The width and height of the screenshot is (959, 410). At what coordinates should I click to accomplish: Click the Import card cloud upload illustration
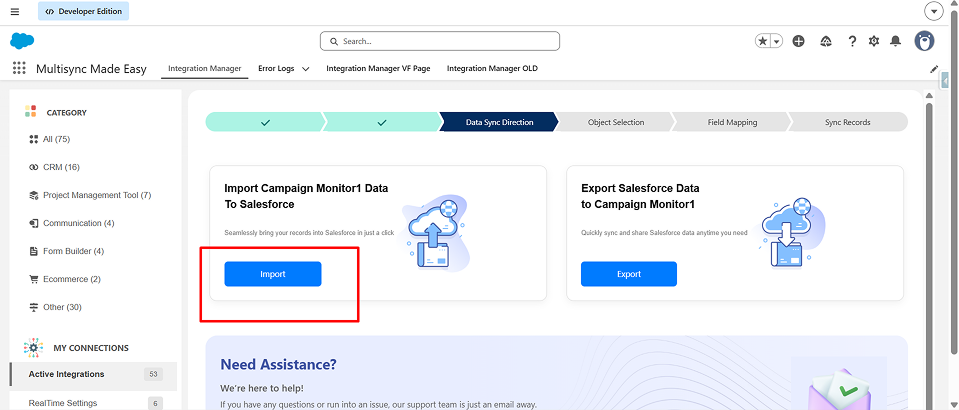click(436, 233)
